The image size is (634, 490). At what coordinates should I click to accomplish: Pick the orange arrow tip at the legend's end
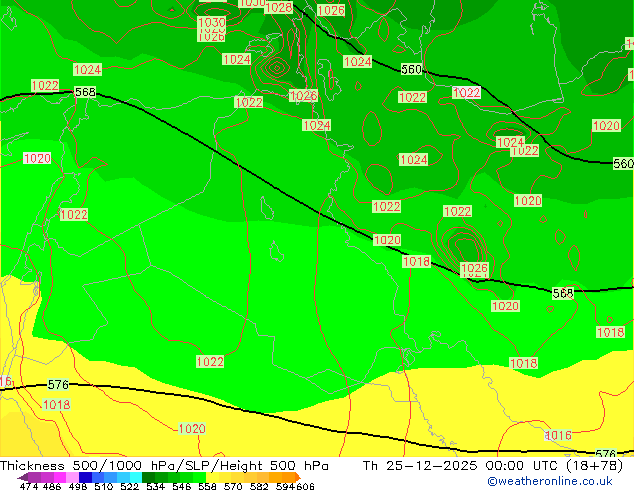point(298,477)
